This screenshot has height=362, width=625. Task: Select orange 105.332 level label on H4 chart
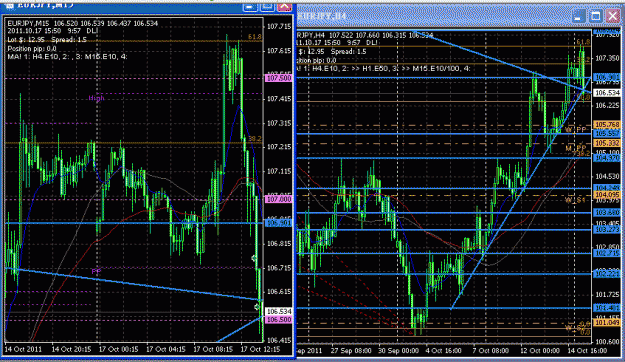click(x=607, y=143)
